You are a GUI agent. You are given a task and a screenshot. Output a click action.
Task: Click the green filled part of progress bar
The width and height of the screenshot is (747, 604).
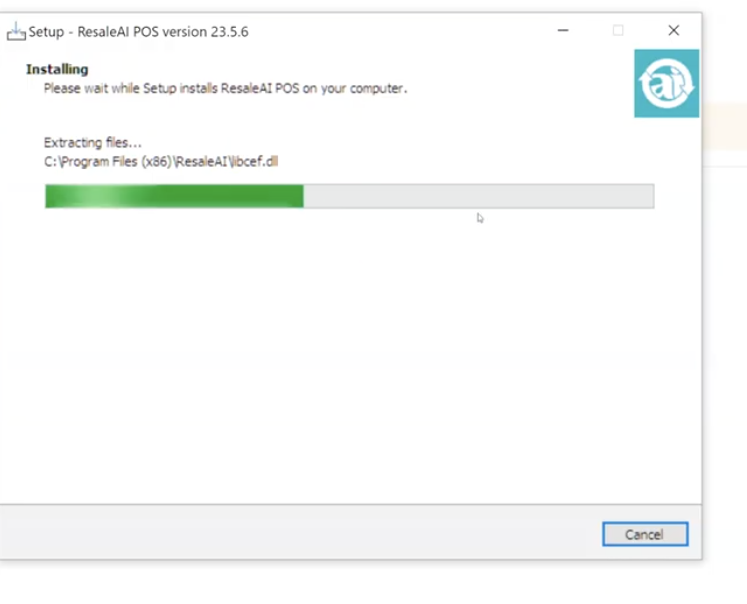[174, 196]
